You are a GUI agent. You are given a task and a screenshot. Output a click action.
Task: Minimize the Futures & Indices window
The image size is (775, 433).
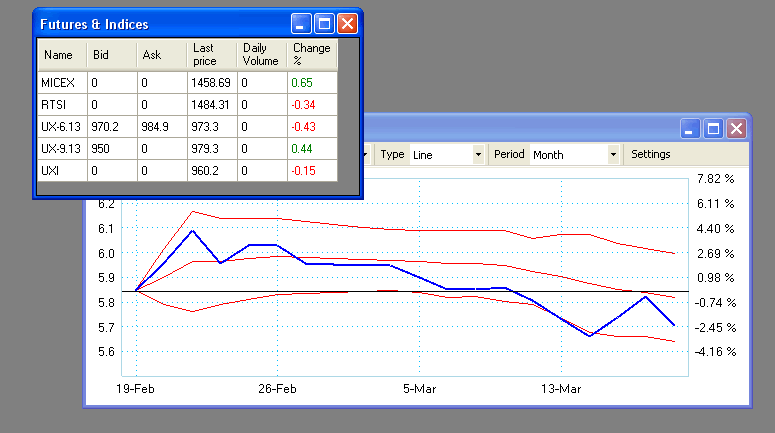click(301, 24)
